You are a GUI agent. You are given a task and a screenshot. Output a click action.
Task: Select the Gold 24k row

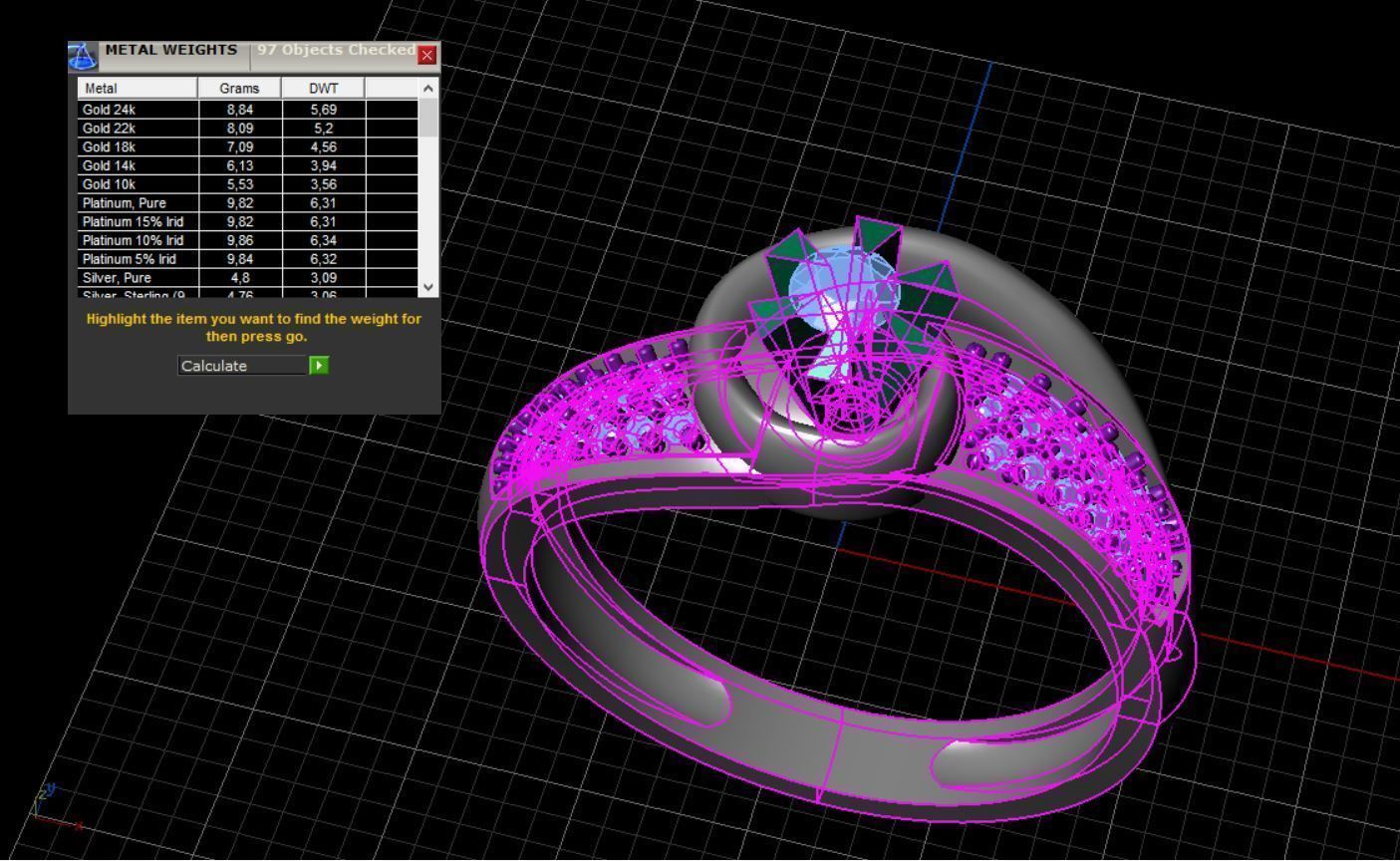(x=248, y=110)
